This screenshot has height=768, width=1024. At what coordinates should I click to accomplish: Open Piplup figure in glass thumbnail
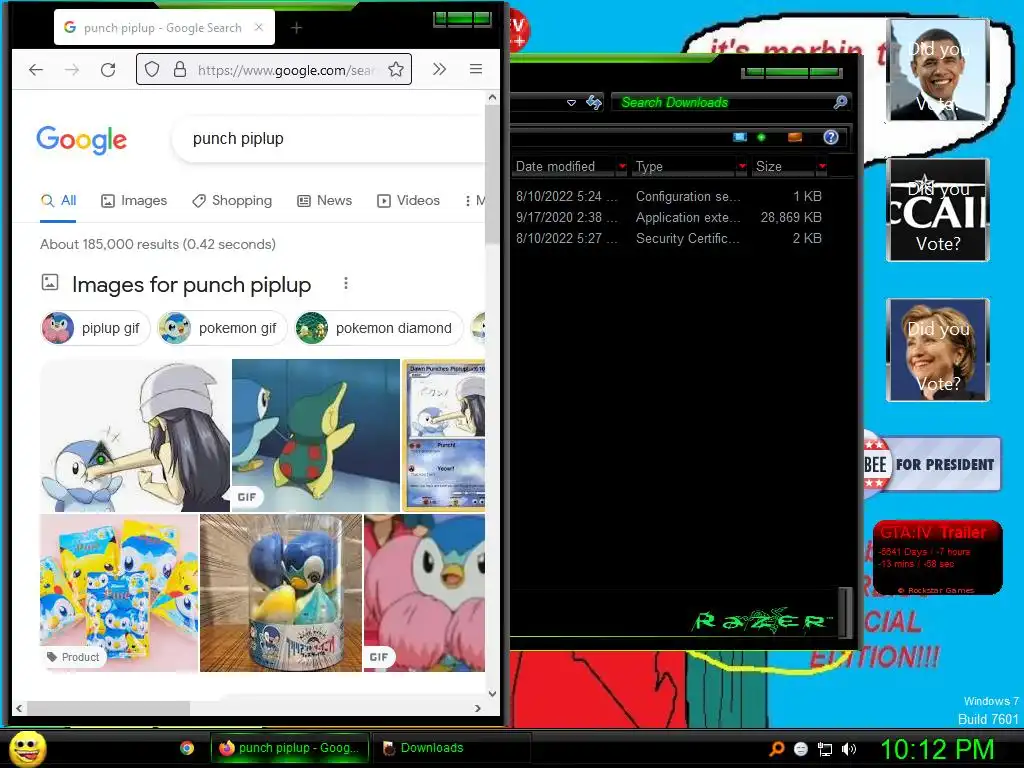coord(281,593)
